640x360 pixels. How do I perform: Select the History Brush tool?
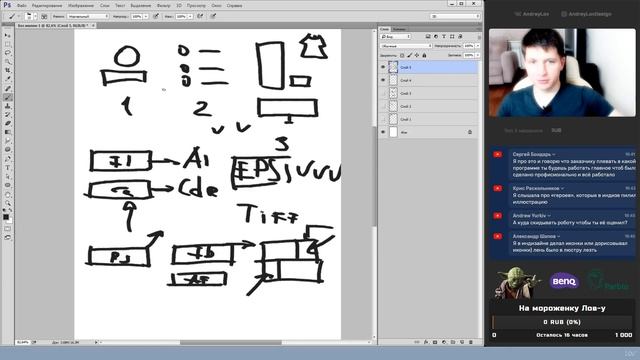click(7, 115)
